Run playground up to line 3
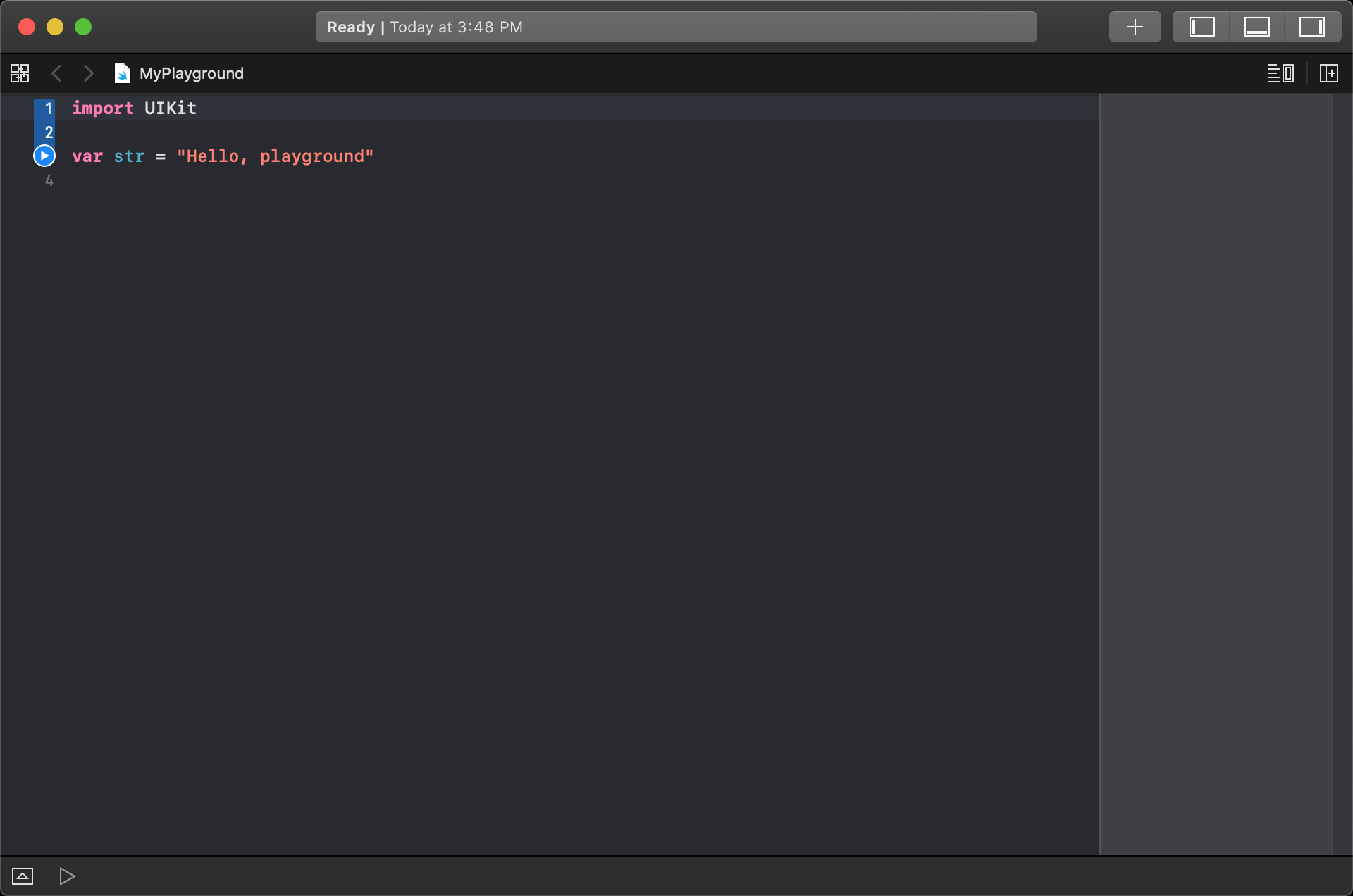This screenshot has height=896, width=1353. click(44, 156)
